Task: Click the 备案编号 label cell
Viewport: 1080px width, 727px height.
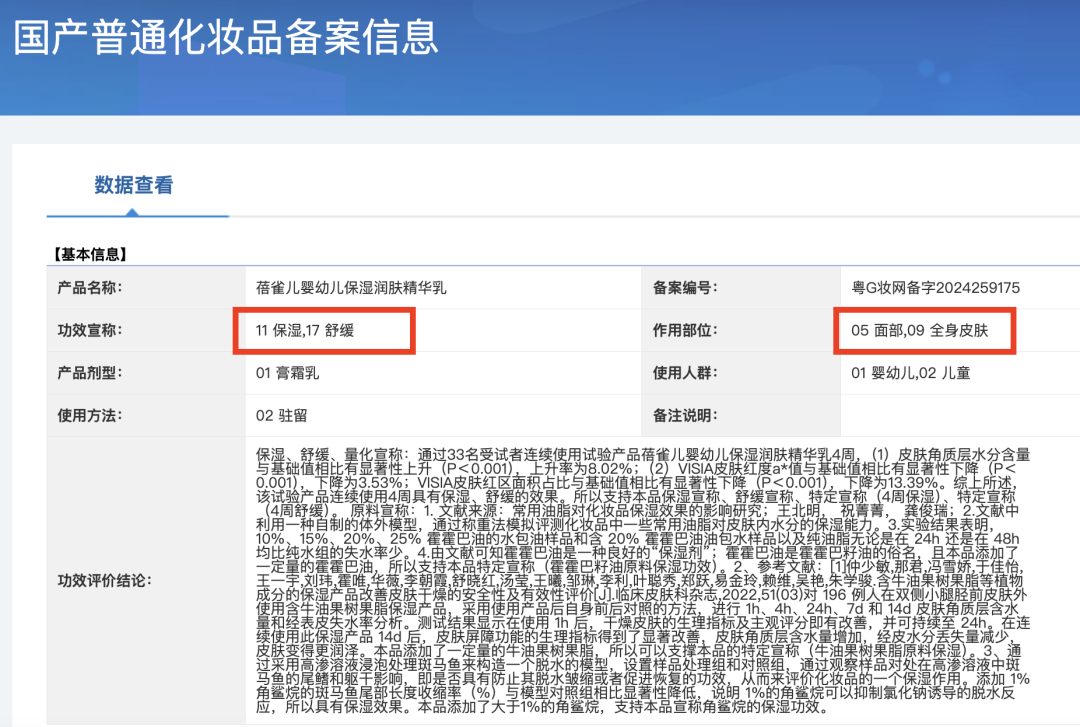Action: (741, 287)
